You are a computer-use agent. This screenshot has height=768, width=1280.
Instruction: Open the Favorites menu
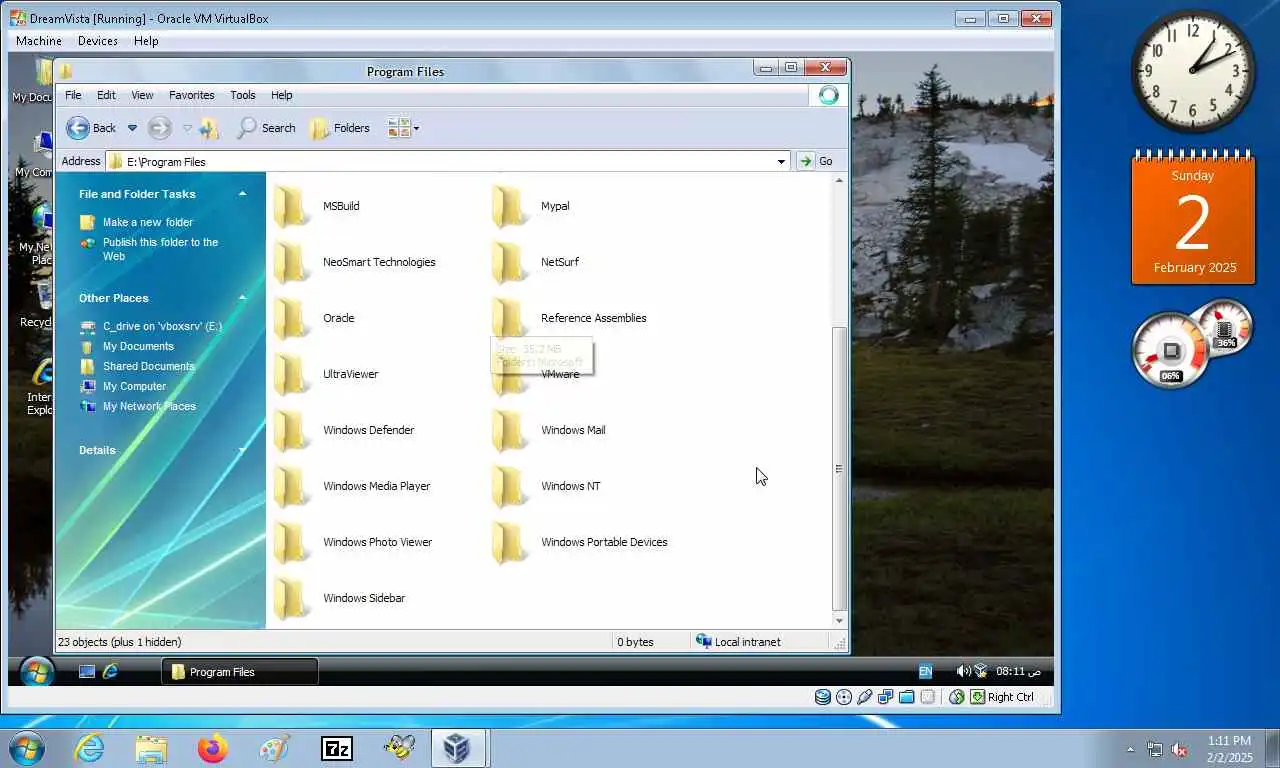pyautogui.click(x=191, y=95)
